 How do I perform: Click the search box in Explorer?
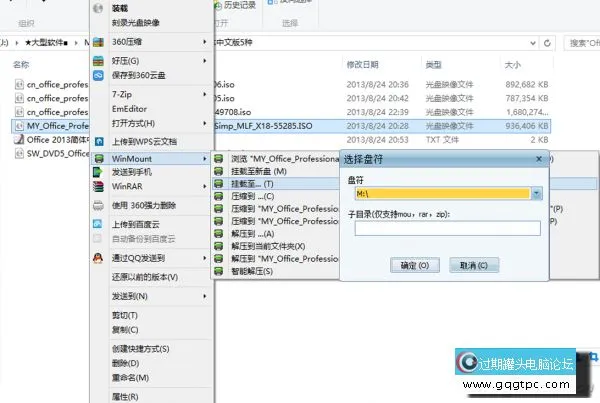[x=582, y=43]
